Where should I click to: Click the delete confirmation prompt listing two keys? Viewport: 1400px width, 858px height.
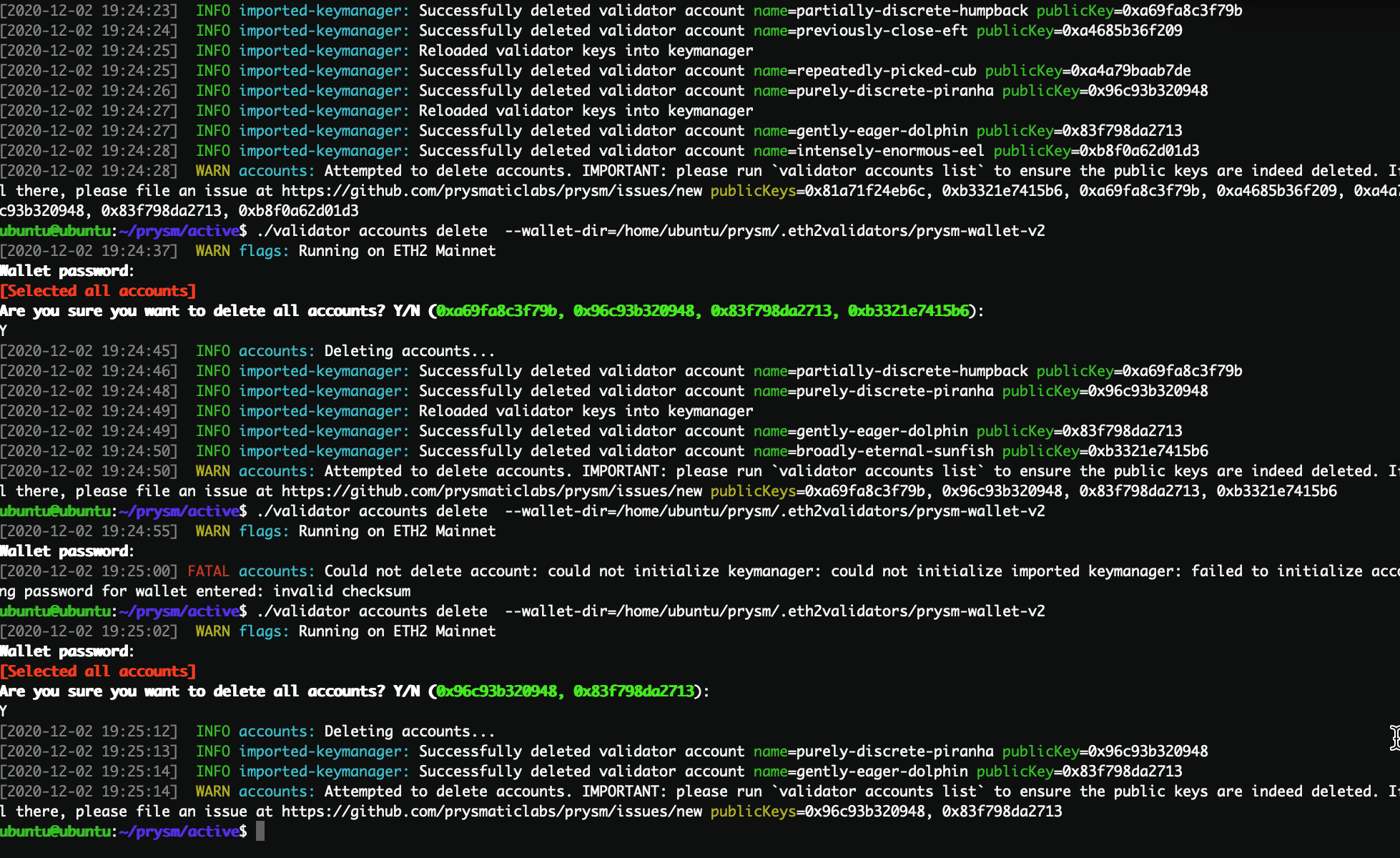(x=355, y=691)
